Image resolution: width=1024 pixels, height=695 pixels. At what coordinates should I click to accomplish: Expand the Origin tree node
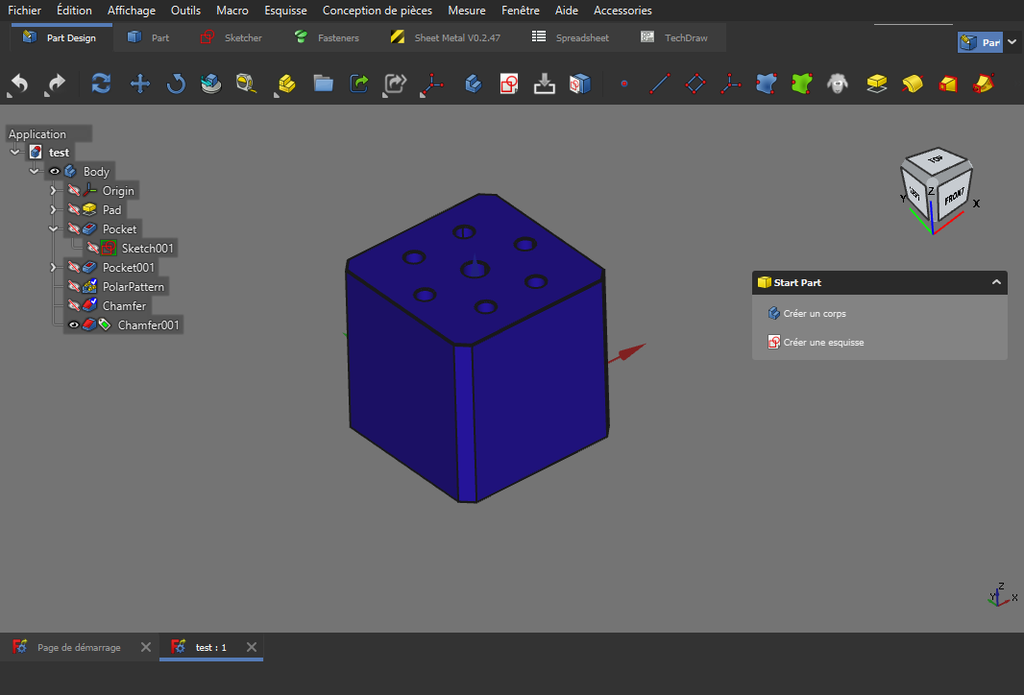coord(54,191)
